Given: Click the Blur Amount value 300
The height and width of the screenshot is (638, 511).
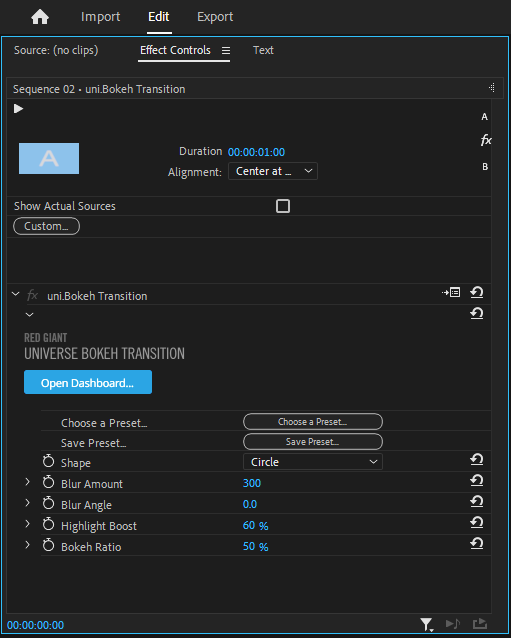Looking at the screenshot, I should point(252,483).
